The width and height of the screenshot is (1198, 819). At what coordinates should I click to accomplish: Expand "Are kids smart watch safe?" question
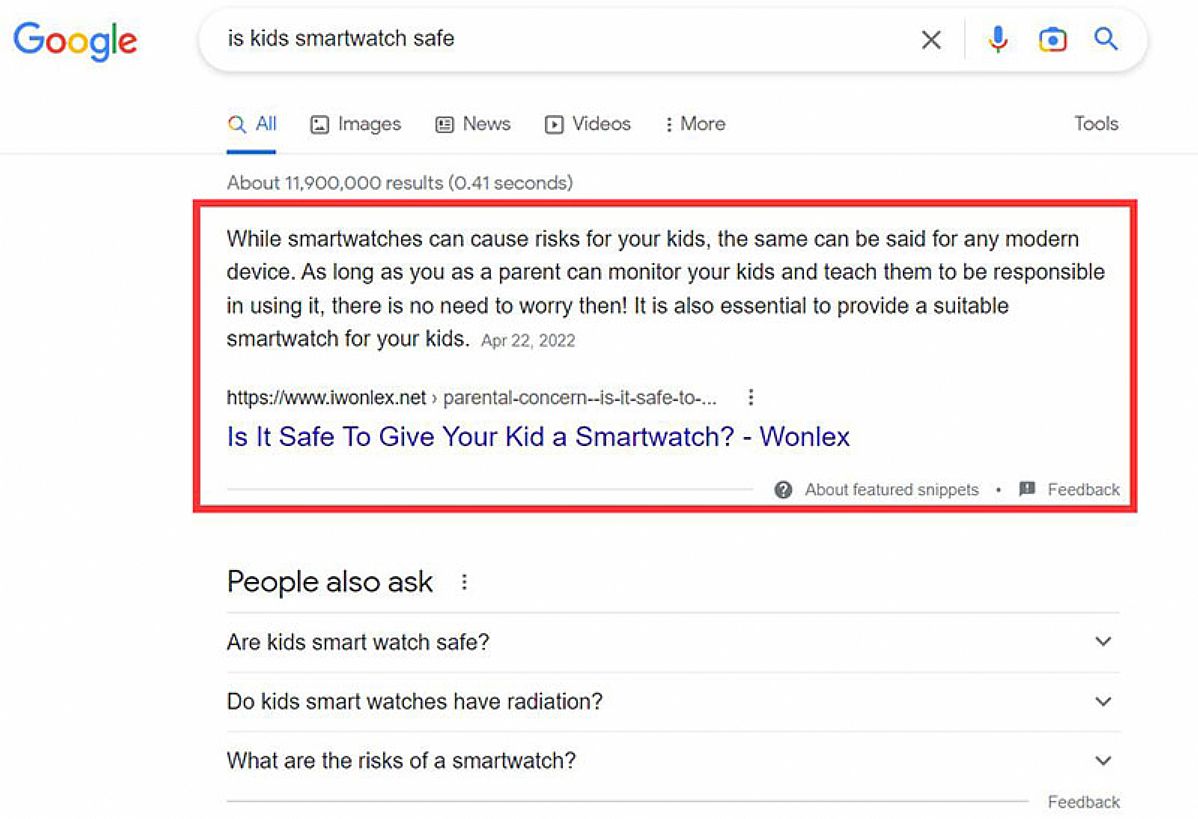tap(1103, 642)
